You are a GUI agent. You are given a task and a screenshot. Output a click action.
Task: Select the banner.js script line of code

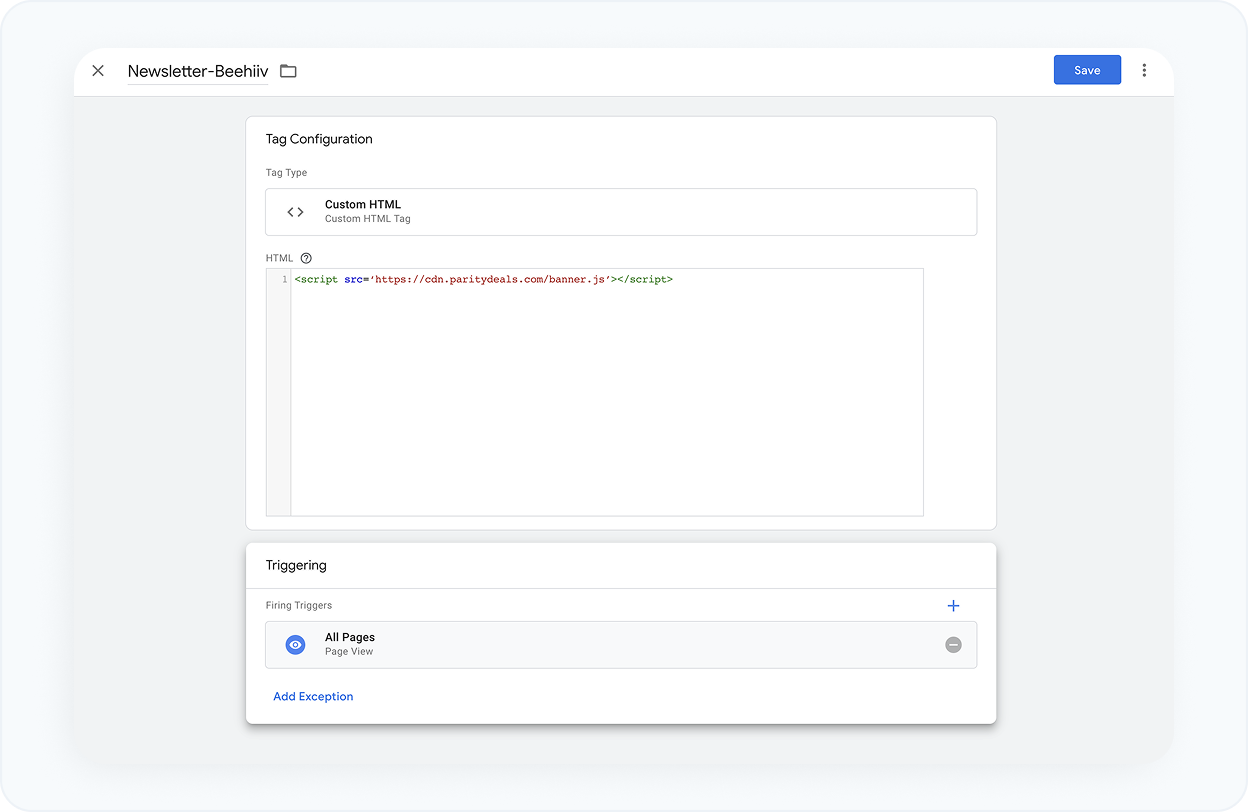click(x=483, y=279)
